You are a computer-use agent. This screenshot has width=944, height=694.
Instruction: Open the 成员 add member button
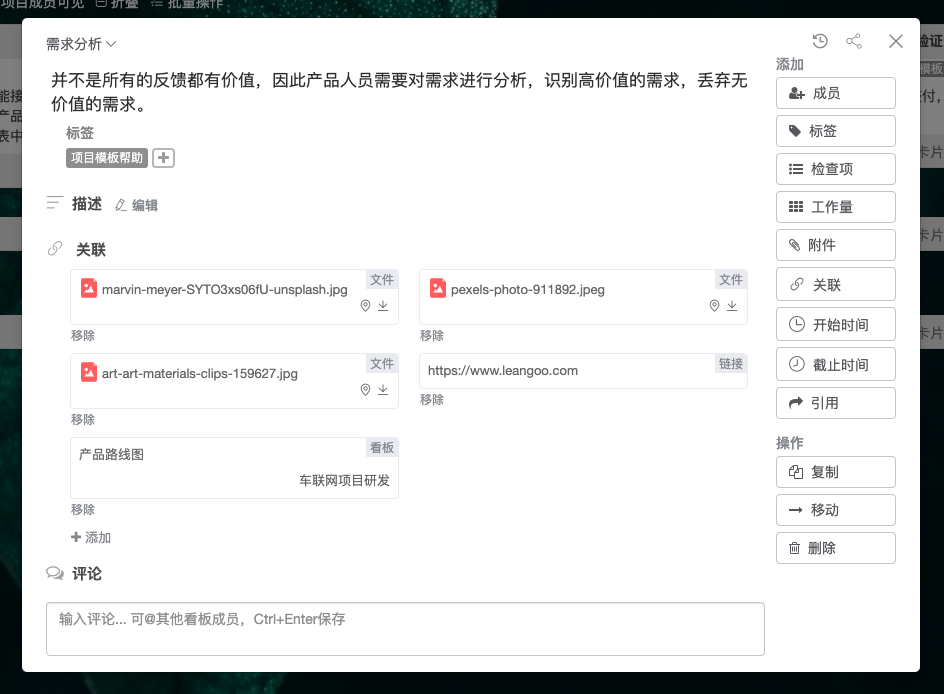point(835,93)
